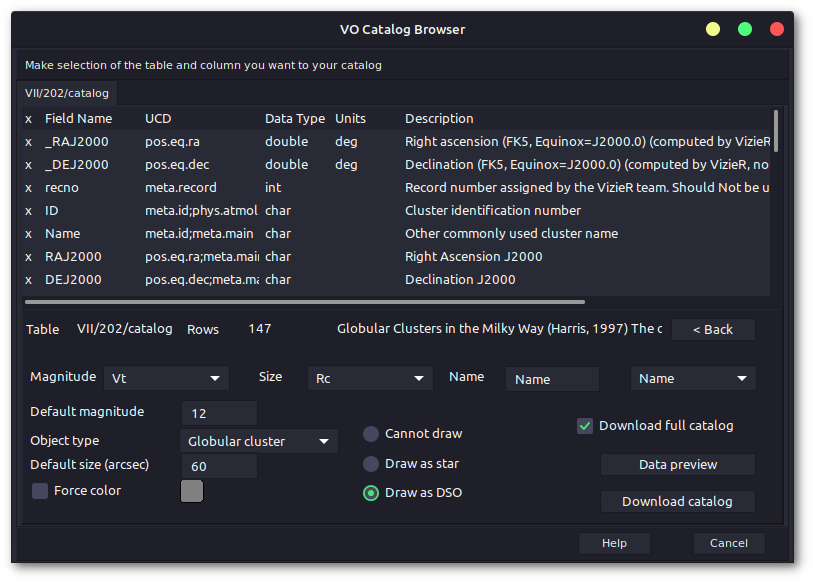Select the Cannot draw radio option
The image size is (813, 582).
(x=371, y=434)
